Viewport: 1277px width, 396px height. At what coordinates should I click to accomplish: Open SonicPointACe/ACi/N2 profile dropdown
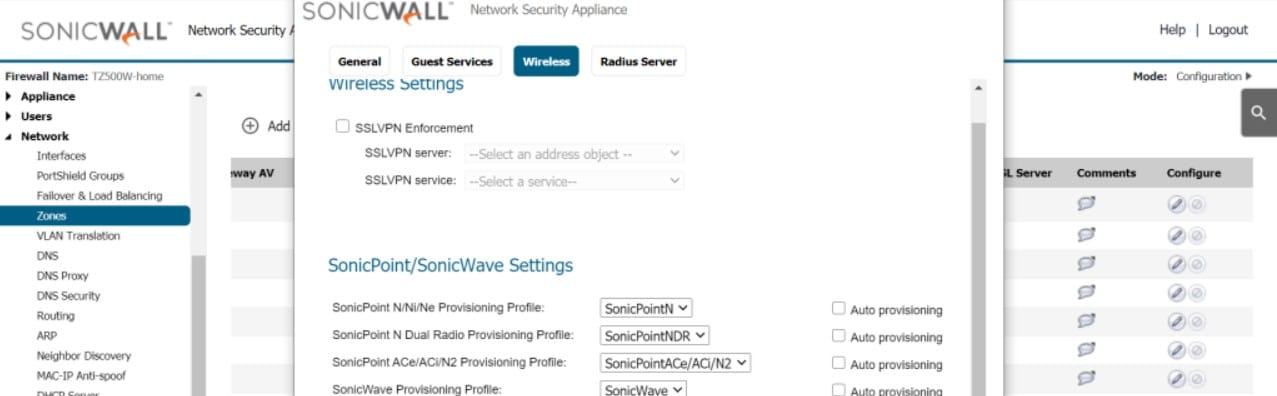(675, 363)
